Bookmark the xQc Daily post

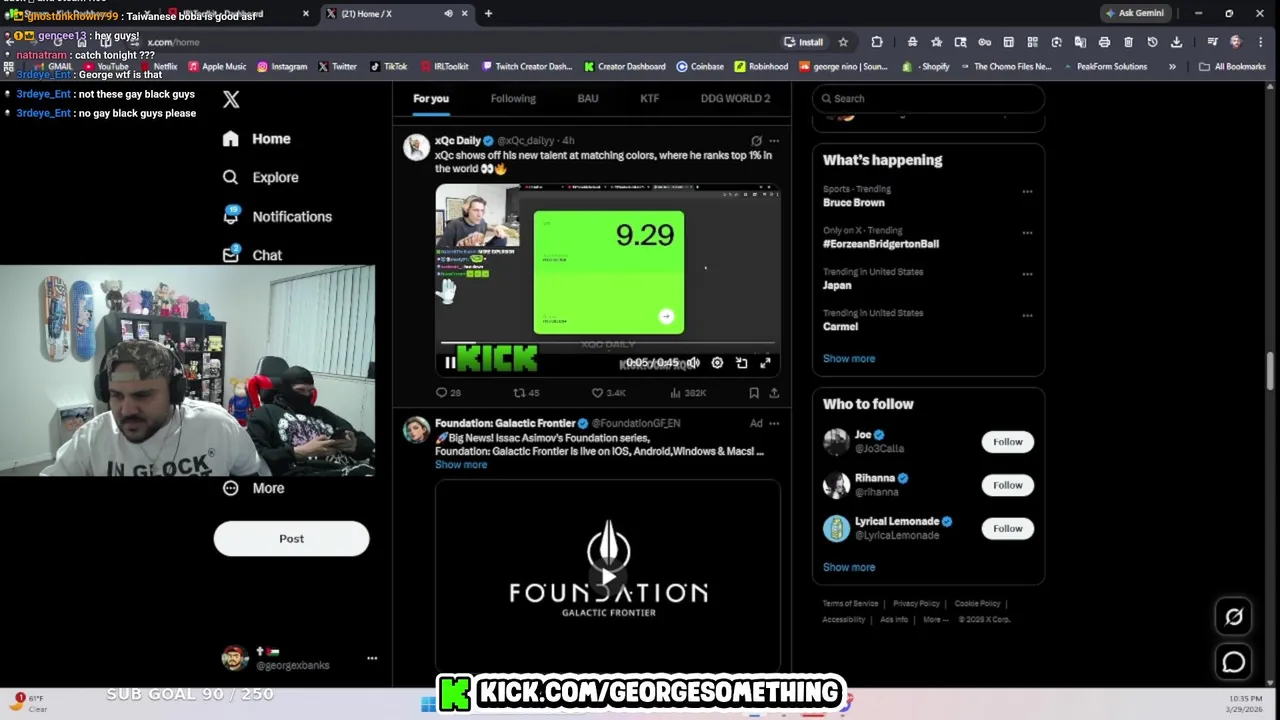(754, 393)
